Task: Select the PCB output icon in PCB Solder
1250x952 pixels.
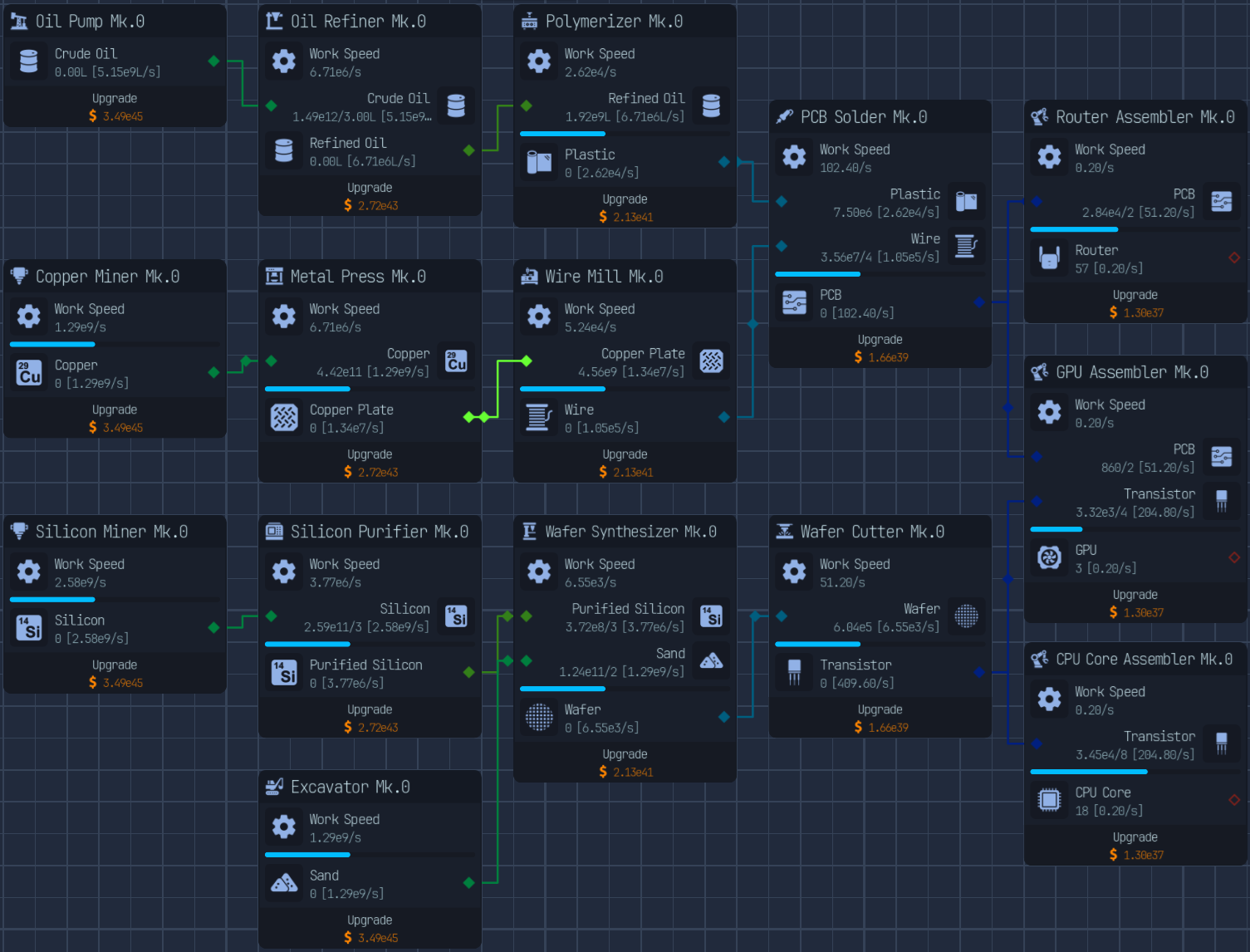Action: pos(794,303)
